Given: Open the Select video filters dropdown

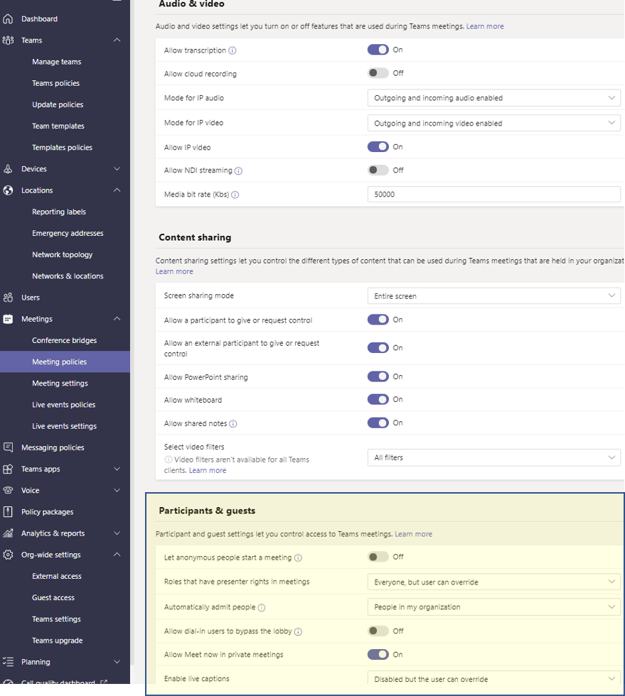Looking at the screenshot, I should click(x=494, y=458).
